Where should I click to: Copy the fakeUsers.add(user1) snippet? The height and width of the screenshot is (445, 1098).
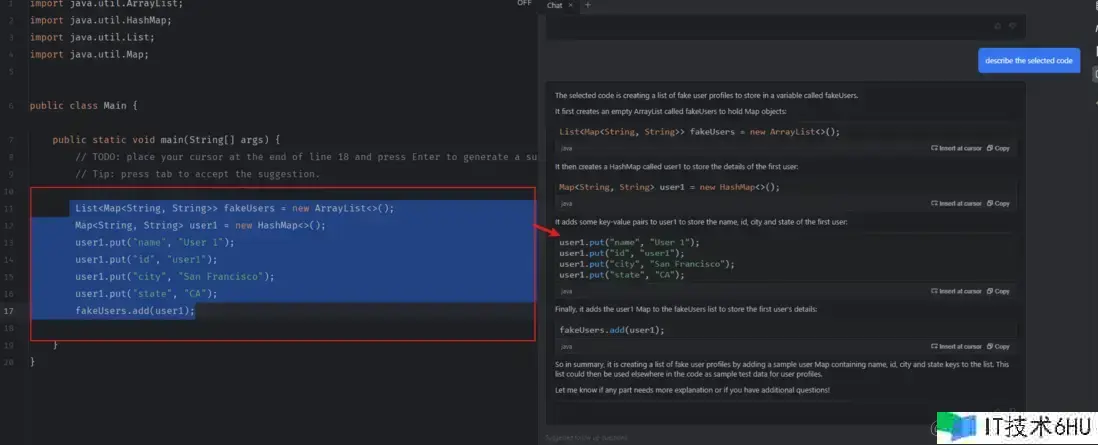click(x=998, y=346)
